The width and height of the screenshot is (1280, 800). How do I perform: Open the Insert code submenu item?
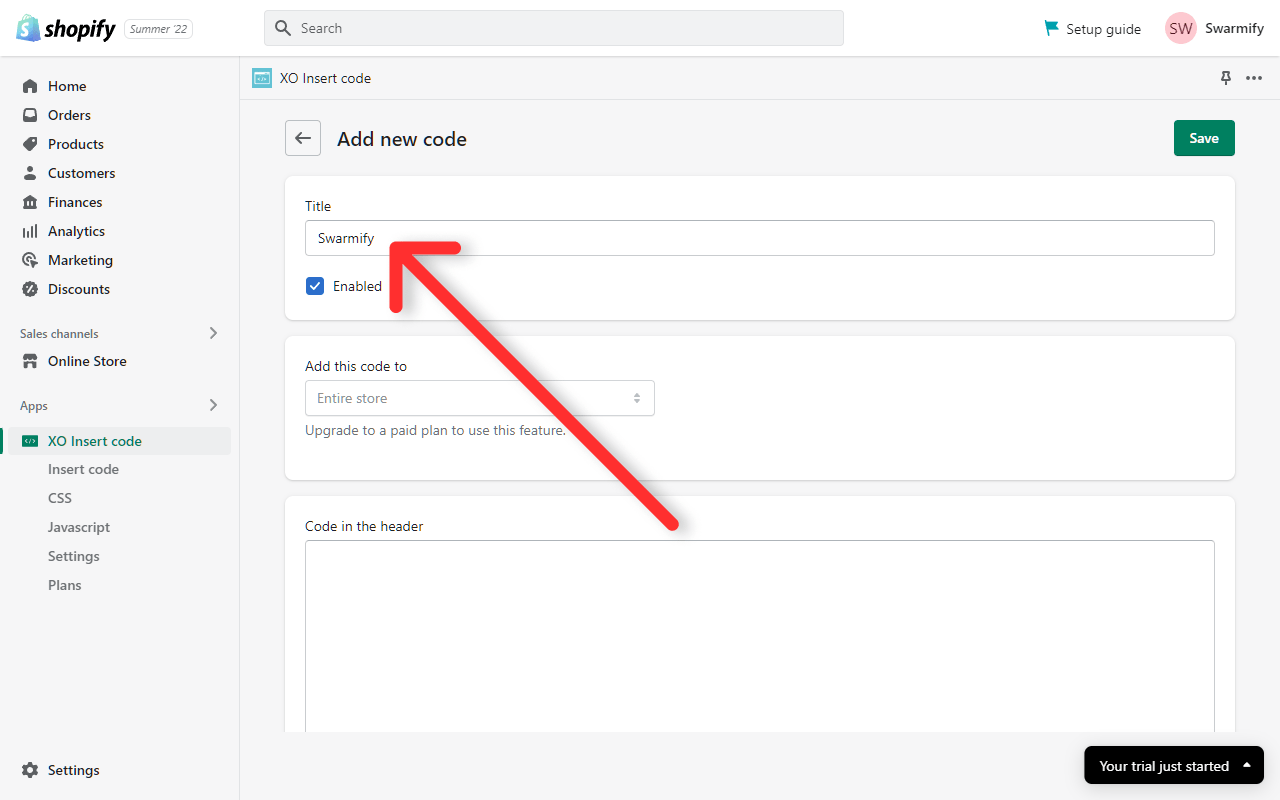[x=83, y=469]
